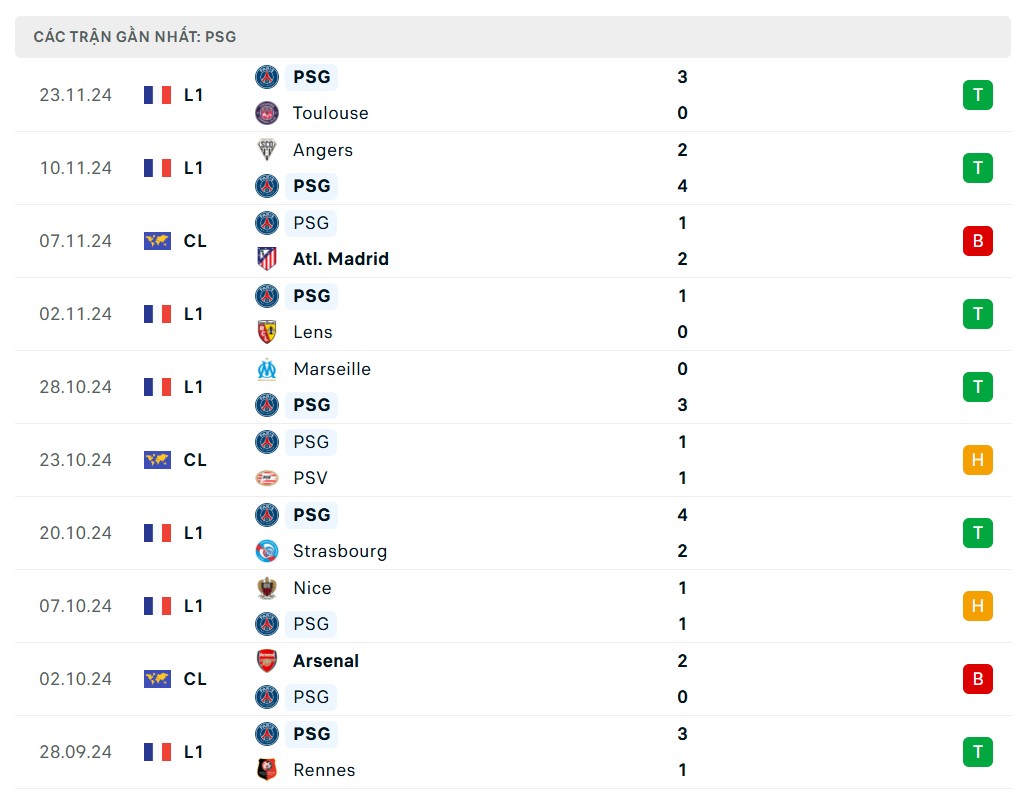Select the Toulouse team logo

pos(266,113)
